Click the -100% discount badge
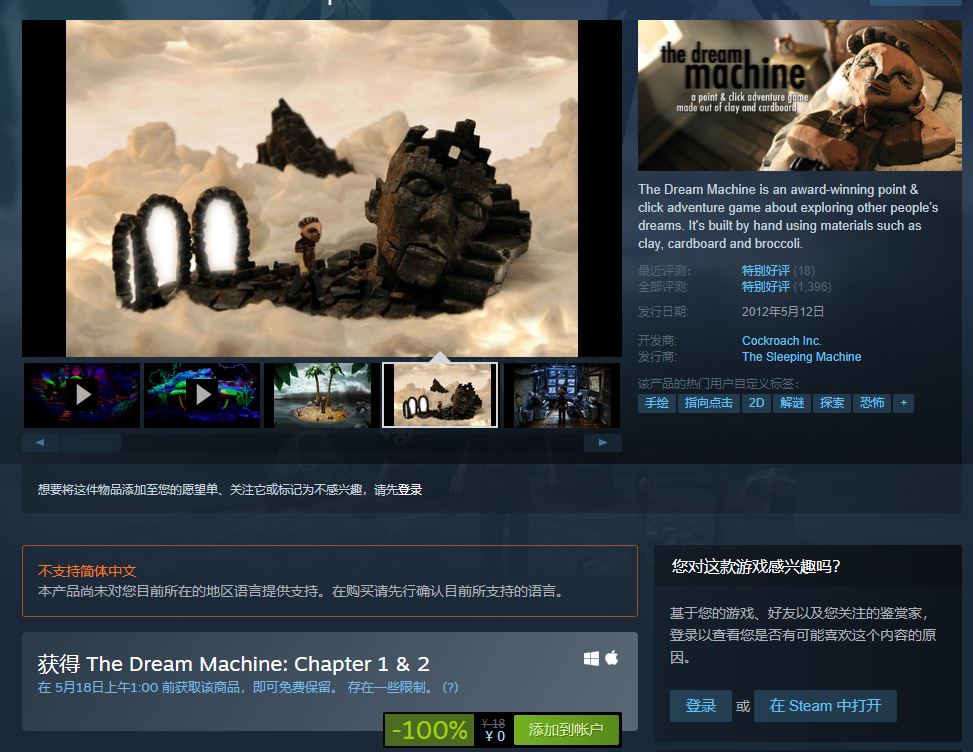The image size is (973, 752). click(x=430, y=730)
